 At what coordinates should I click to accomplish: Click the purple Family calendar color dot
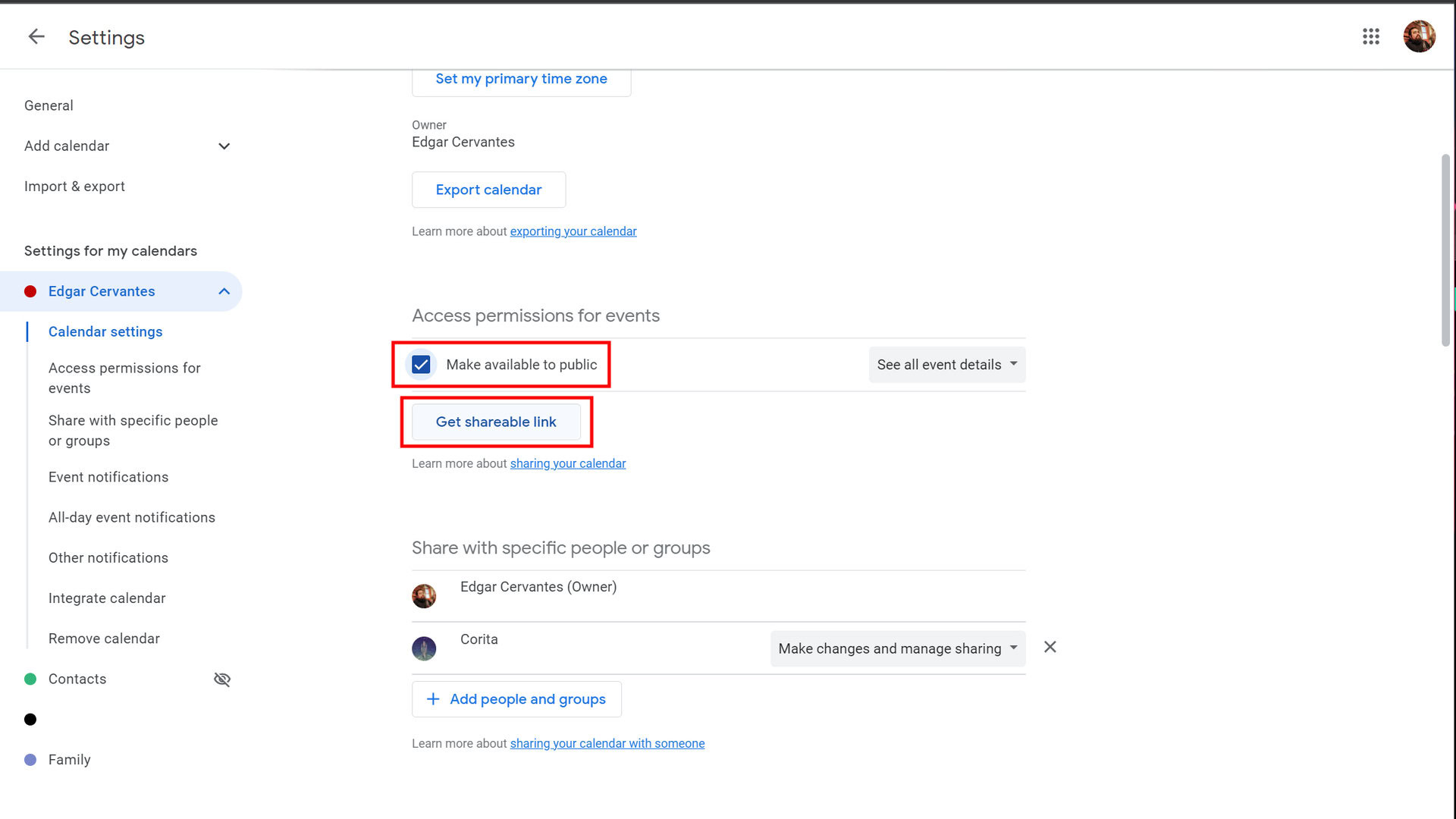[x=30, y=760]
